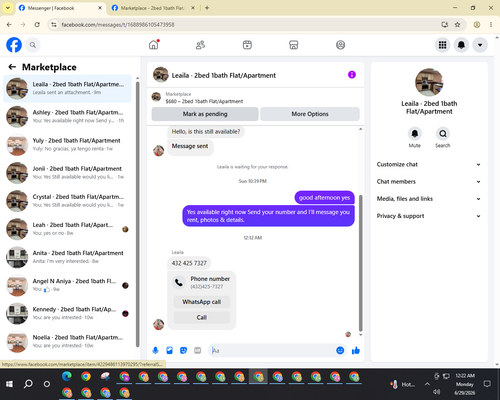Image resolution: width=500 pixels, height=400 pixels.
Task: Open the account dropdown arrow in header
Action: point(480,45)
